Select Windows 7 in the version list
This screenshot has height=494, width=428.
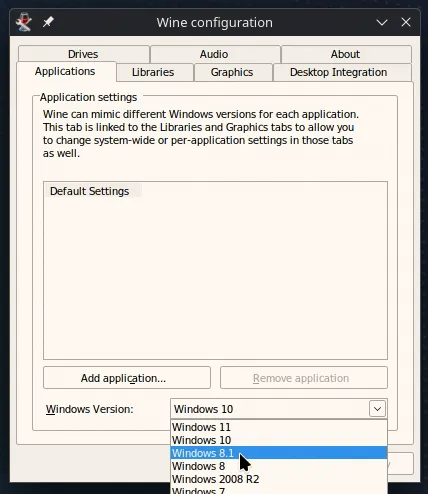click(279, 490)
